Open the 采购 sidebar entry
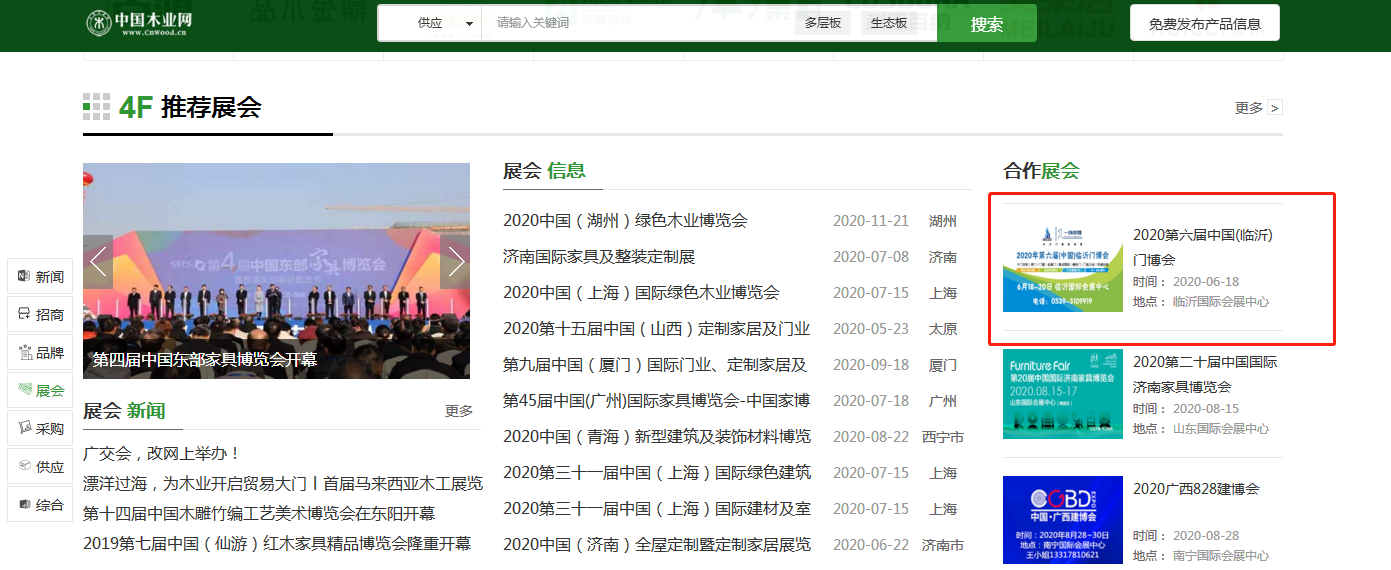The width and height of the screenshot is (1391, 570). point(40,429)
